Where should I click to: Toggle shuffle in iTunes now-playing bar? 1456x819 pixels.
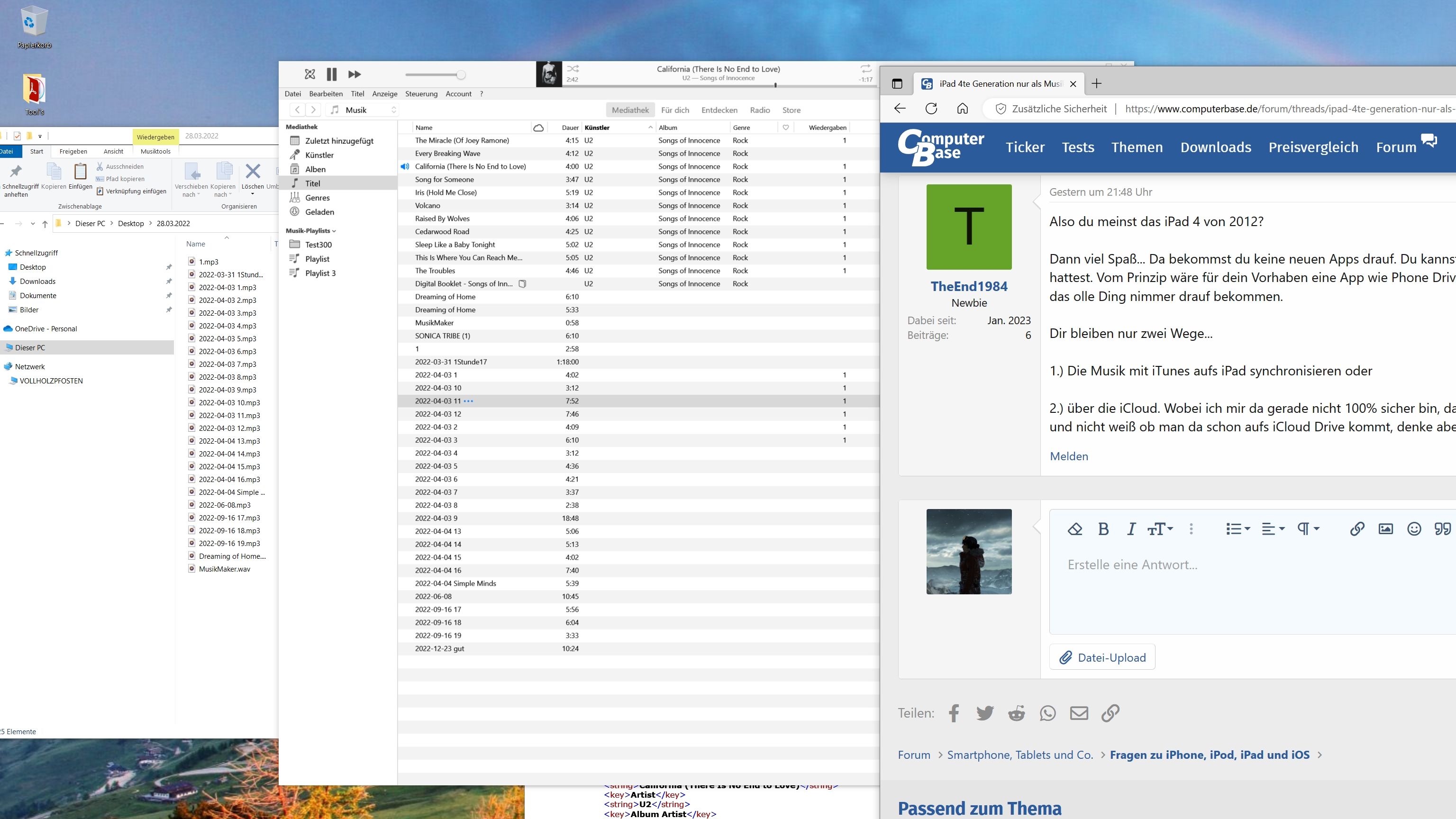pyautogui.click(x=573, y=68)
